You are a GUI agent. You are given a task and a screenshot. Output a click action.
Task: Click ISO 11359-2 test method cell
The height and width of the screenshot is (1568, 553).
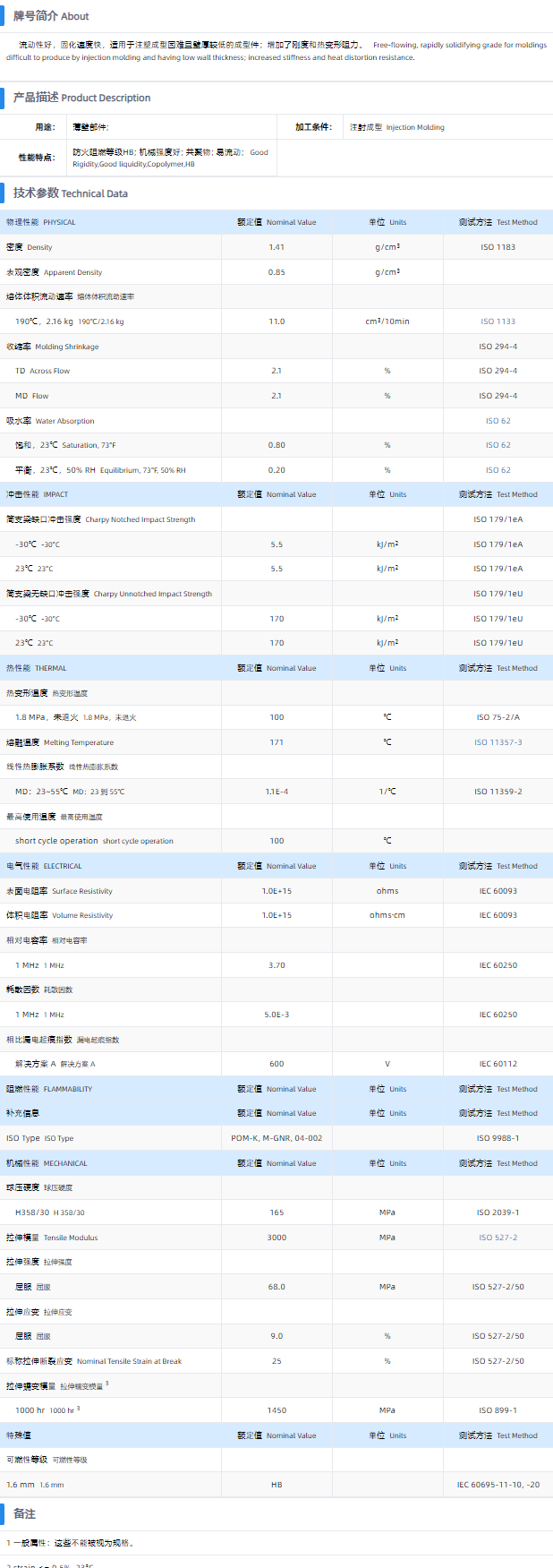(x=498, y=792)
